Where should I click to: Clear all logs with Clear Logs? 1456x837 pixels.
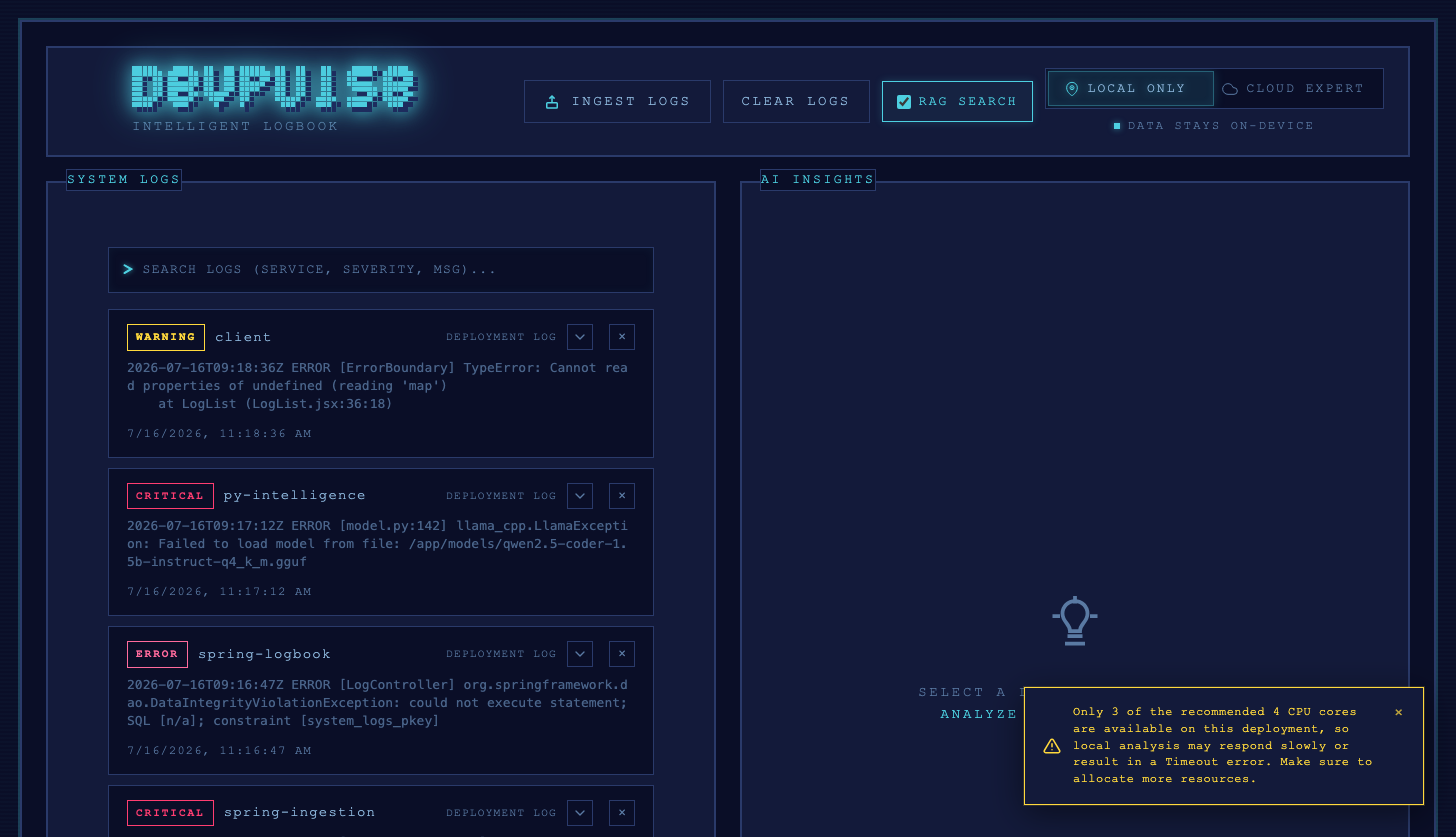[x=796, y=101]
